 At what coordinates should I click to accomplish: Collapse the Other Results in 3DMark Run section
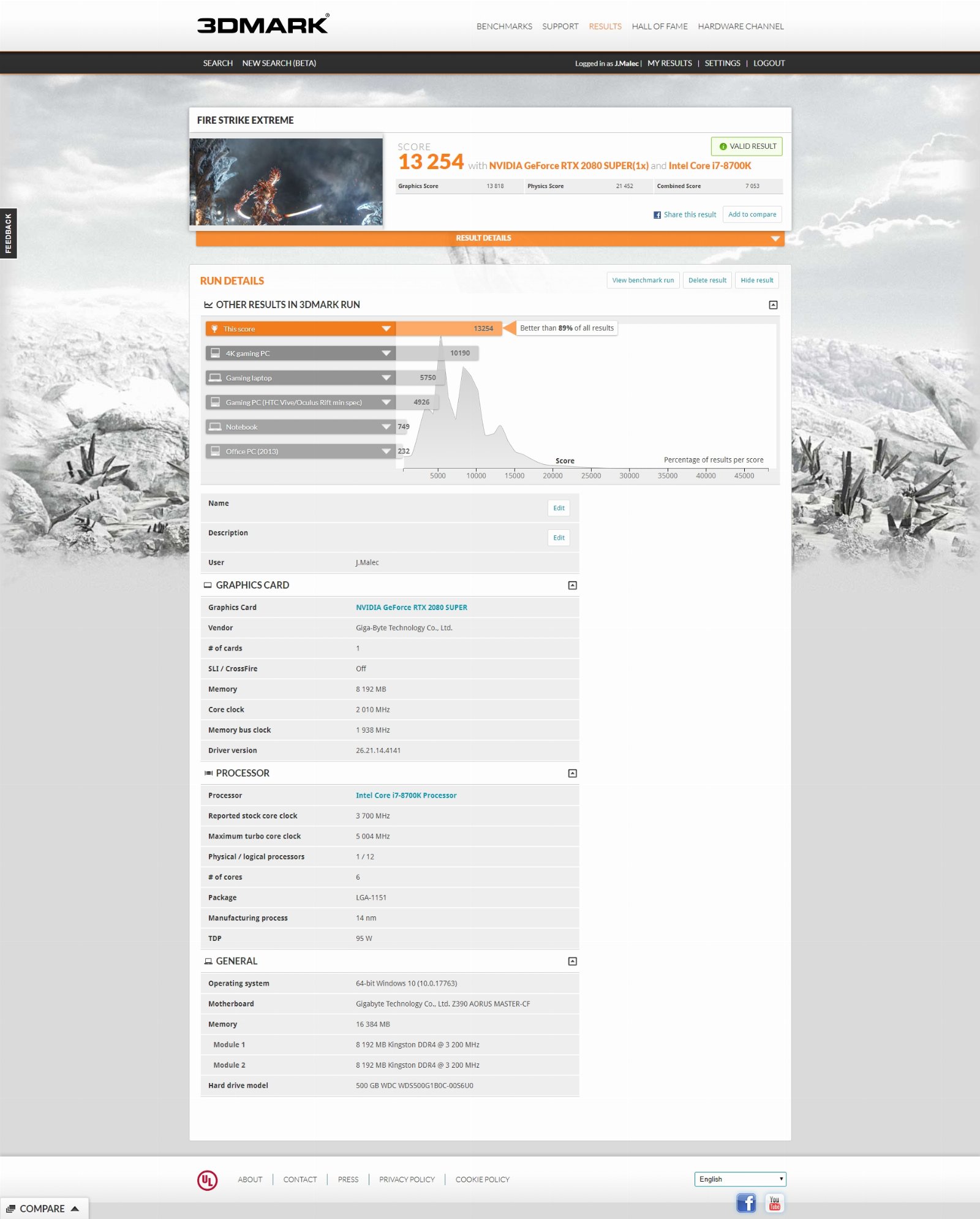[773, 304]
